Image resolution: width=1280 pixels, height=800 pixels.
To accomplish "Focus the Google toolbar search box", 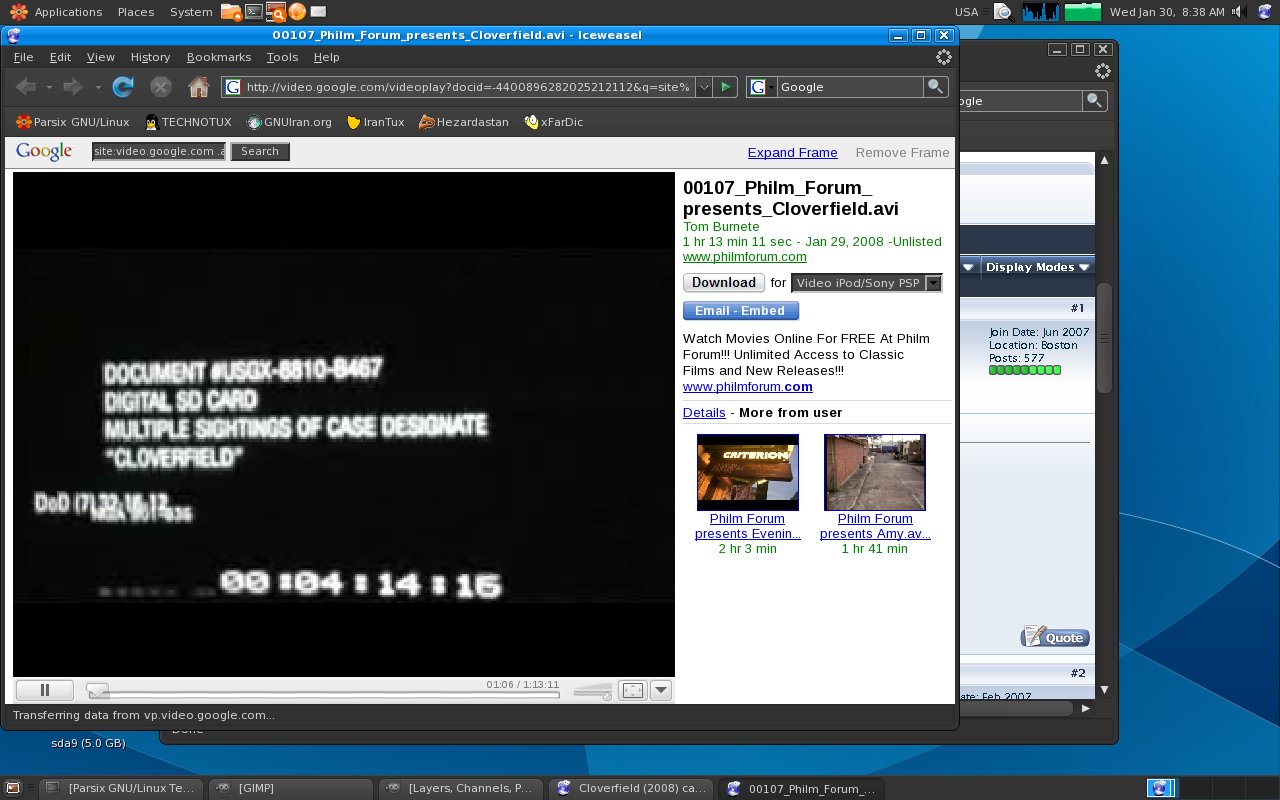I will 849,87.
